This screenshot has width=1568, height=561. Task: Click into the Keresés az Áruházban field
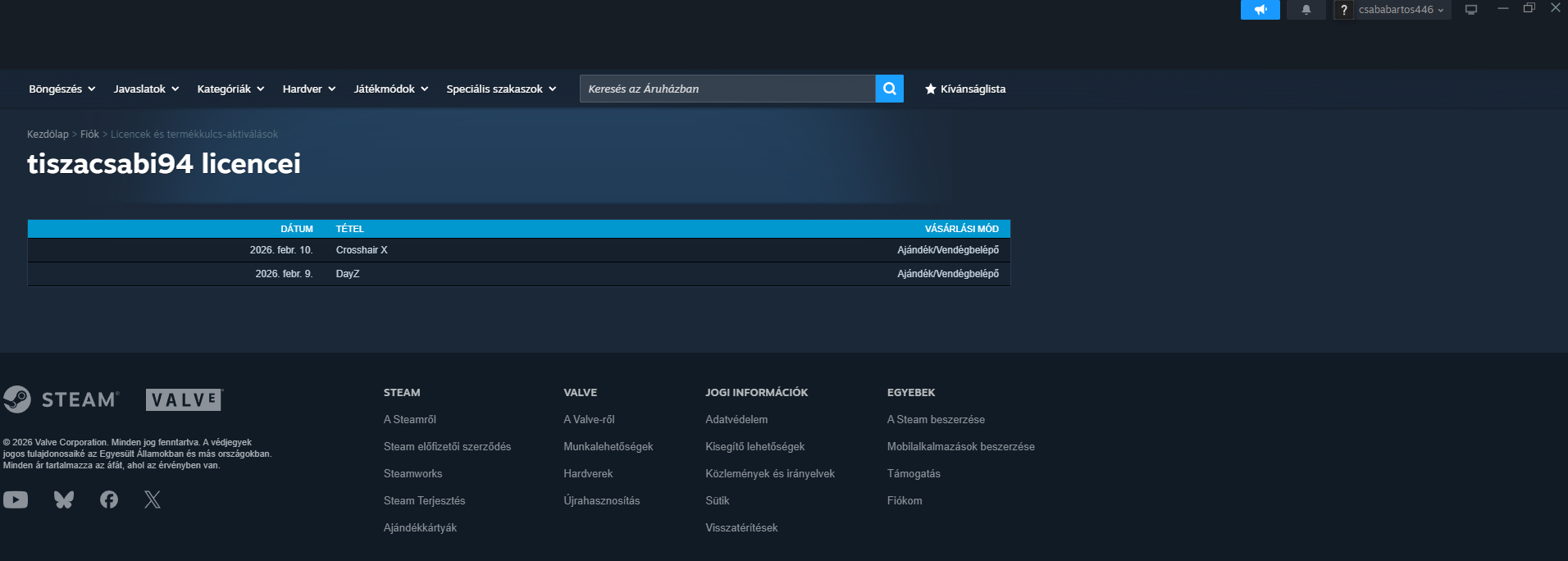[727, 89]
